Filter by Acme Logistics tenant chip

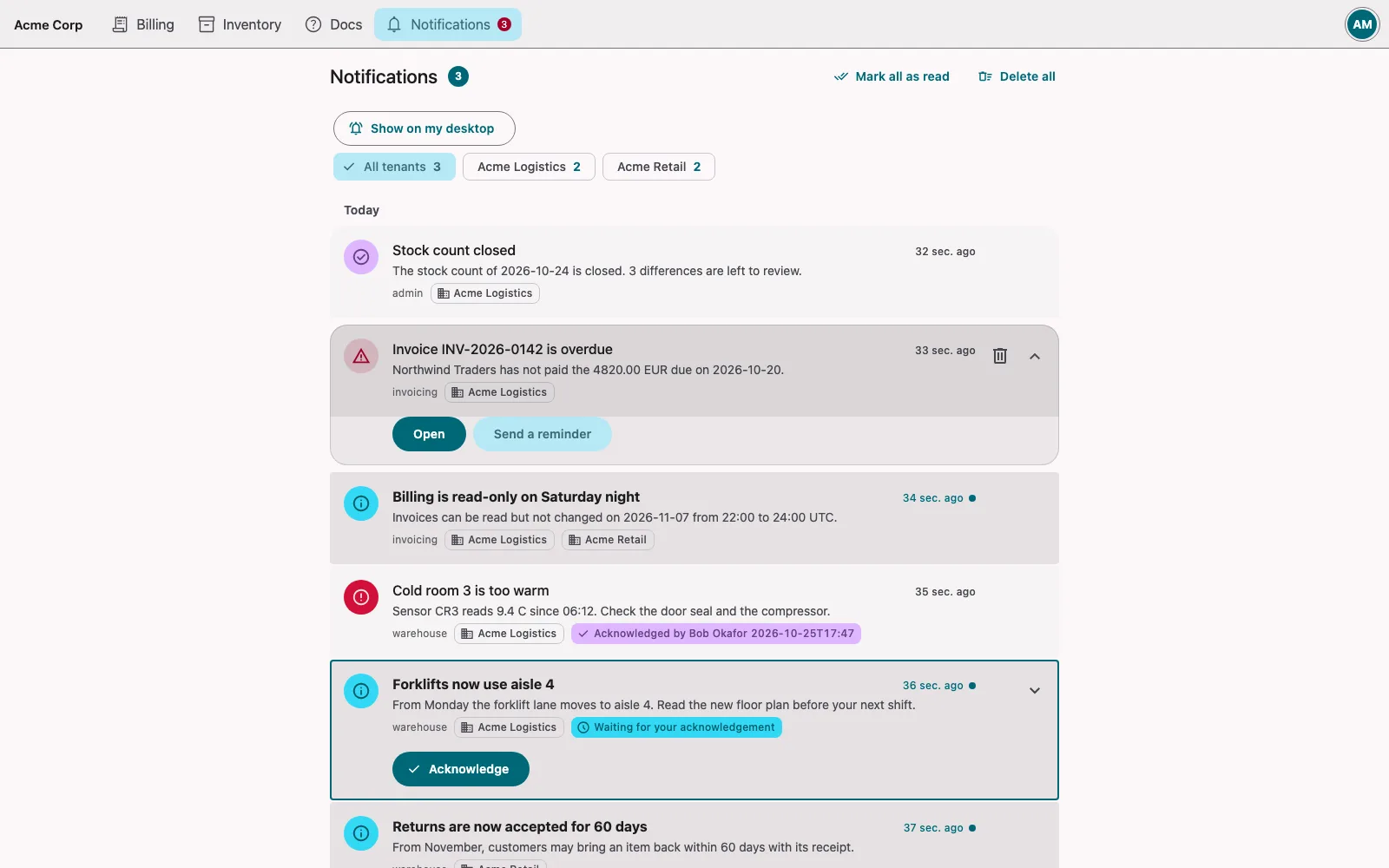tap(529, 167)
